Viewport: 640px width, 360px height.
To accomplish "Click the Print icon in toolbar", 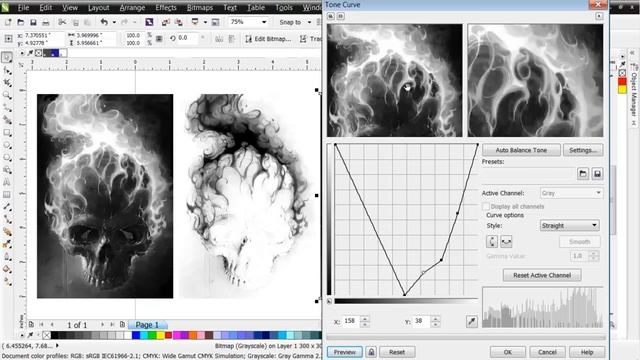I will tap(46, 22).
